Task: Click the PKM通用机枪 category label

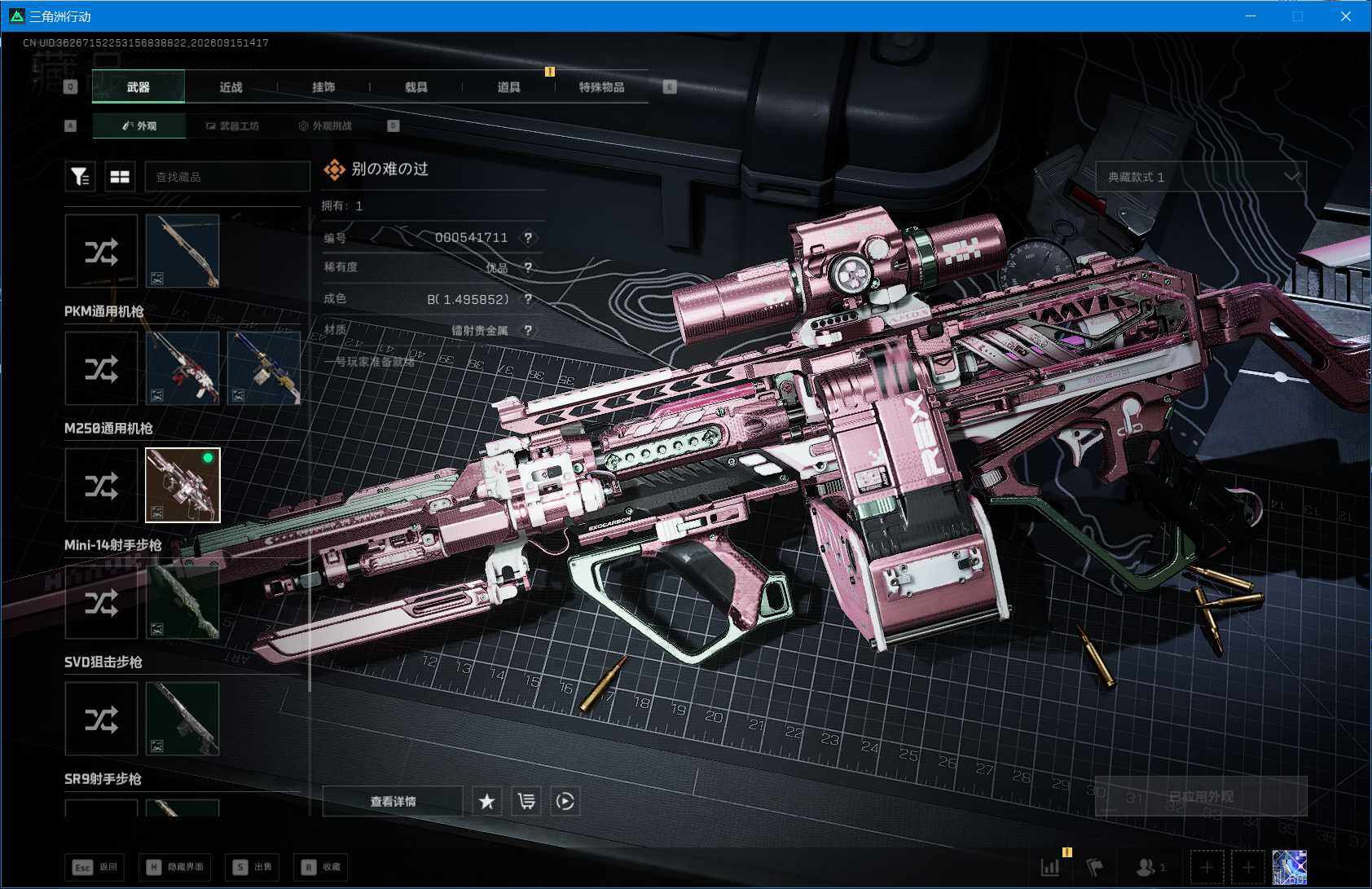Action: coord(104,311)
